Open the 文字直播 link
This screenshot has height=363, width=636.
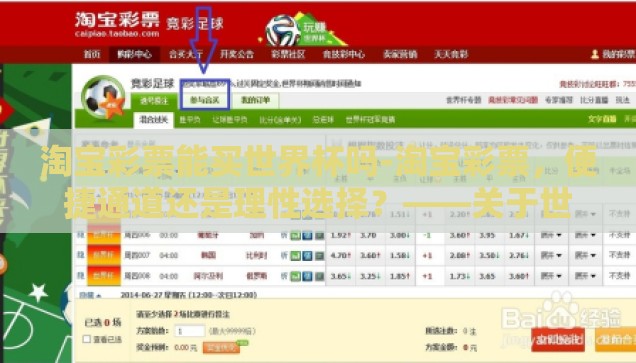point(602,119)
